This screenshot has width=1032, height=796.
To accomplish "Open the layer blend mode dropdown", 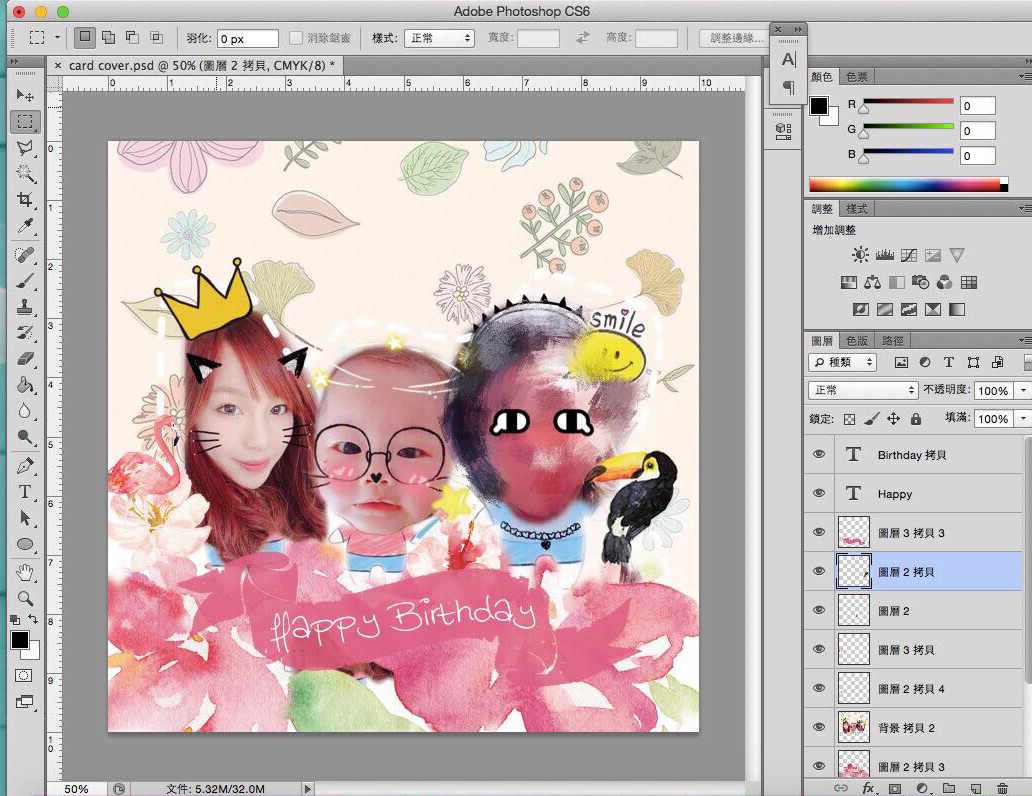I will click(862, 390).
